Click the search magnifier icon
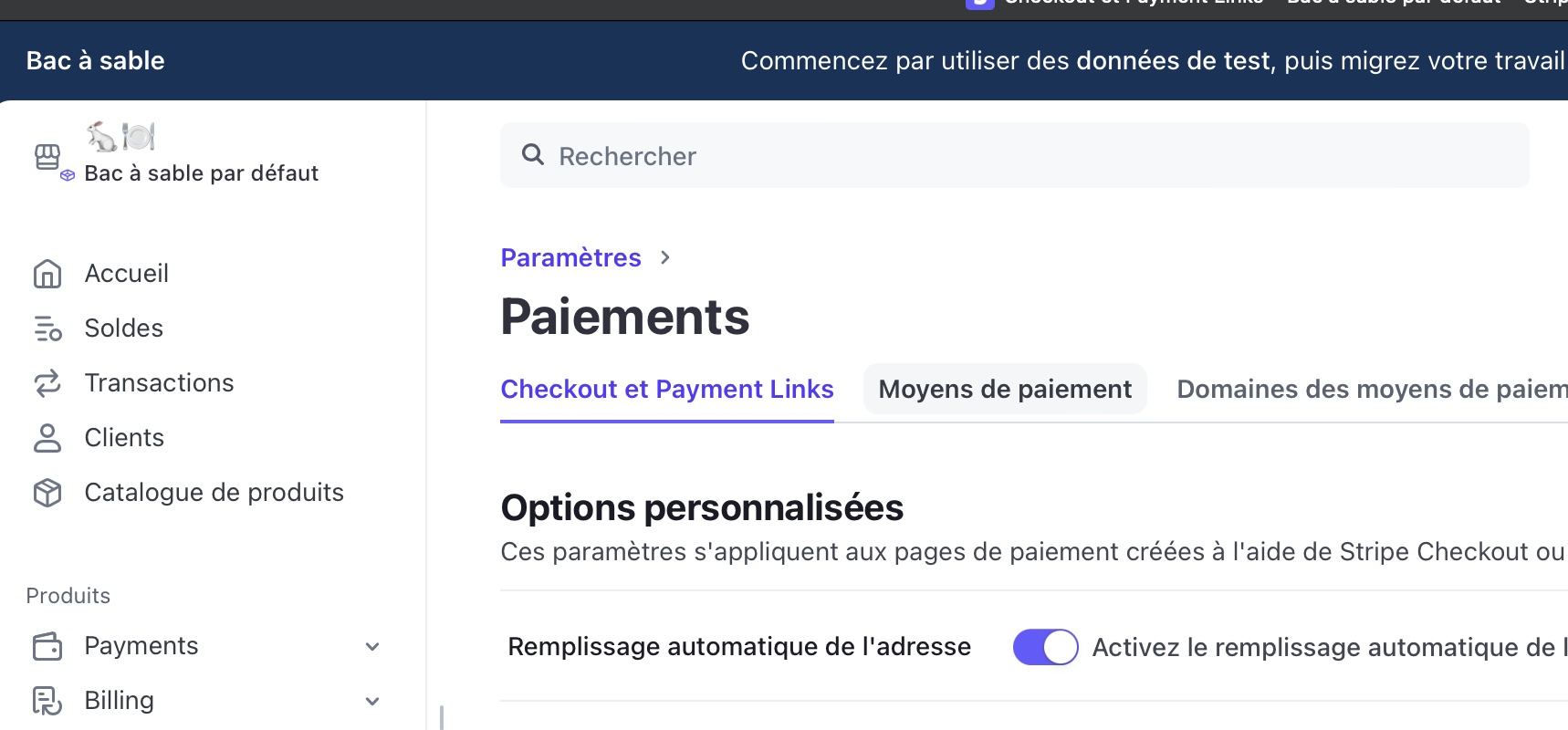Viewport: 1568px width, 730px height. coord(533,154)
